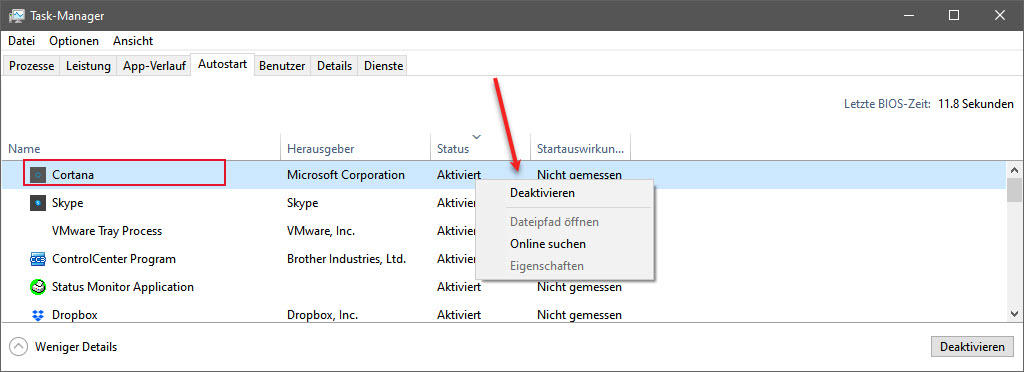Viewport: 1024px width, 372px height.
Task: Open the Ansicht menu
Action: pyautogui.click(x=133, y=40)
